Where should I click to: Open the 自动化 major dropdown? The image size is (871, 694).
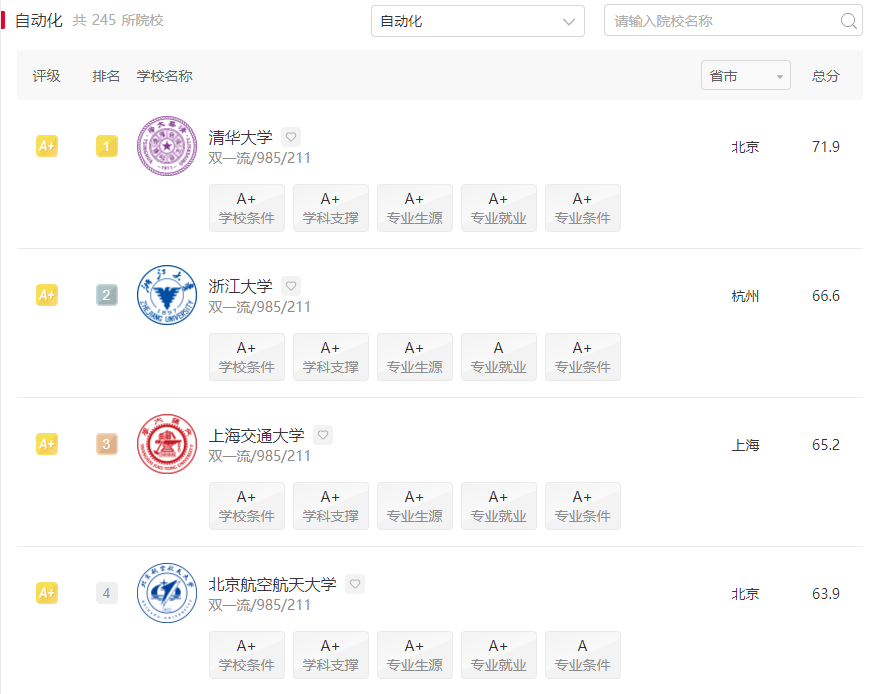[x=477, y=20]
